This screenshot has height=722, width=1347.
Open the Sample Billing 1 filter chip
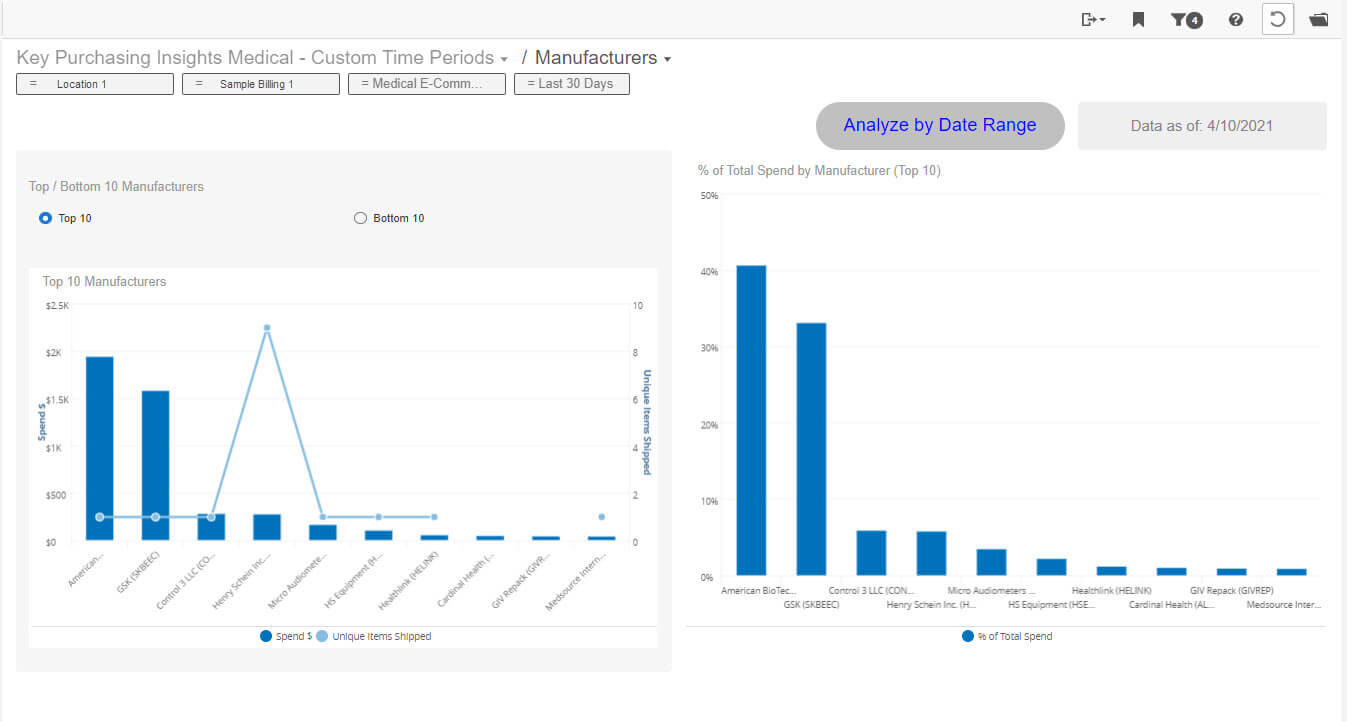(x=260, y=84)
